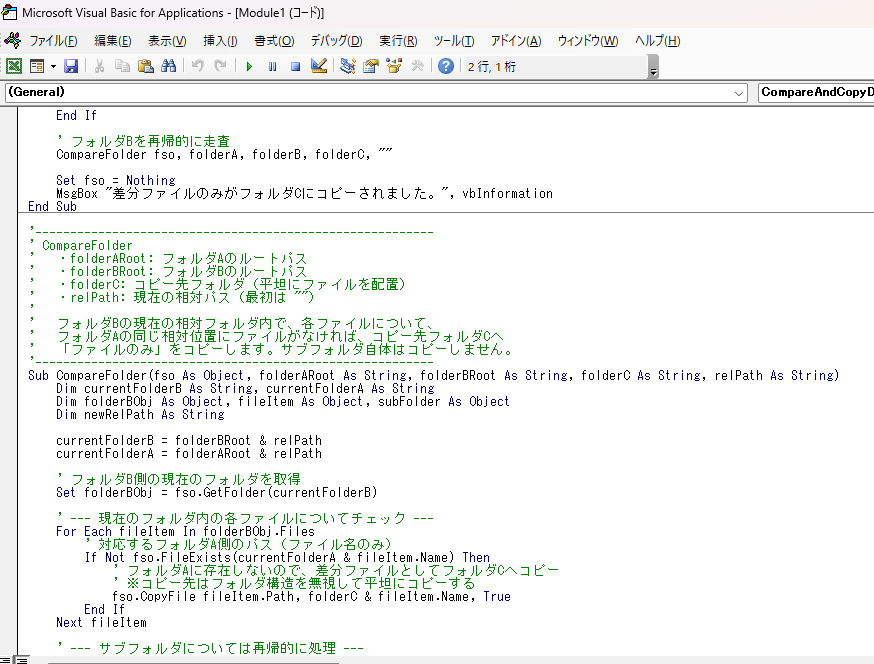Open the 表示(V) menu

pyautogui.click(x=167, y=41)
